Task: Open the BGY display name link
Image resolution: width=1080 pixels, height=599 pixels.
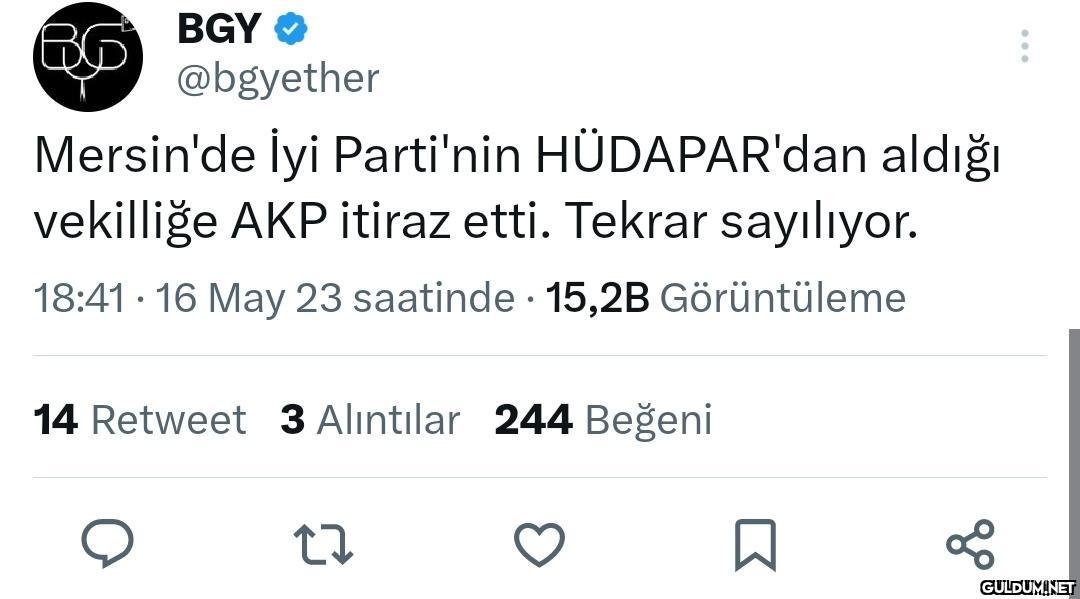Action: (x=219, y=30)
